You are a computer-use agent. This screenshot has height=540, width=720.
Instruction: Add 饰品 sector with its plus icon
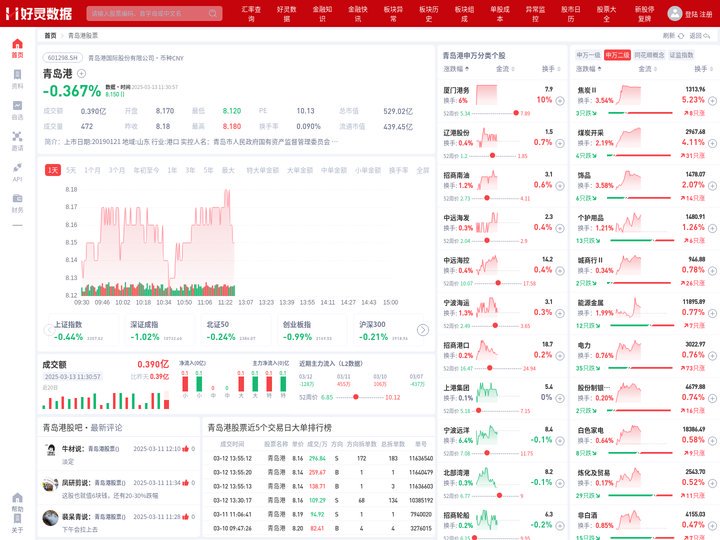point(712,186)
